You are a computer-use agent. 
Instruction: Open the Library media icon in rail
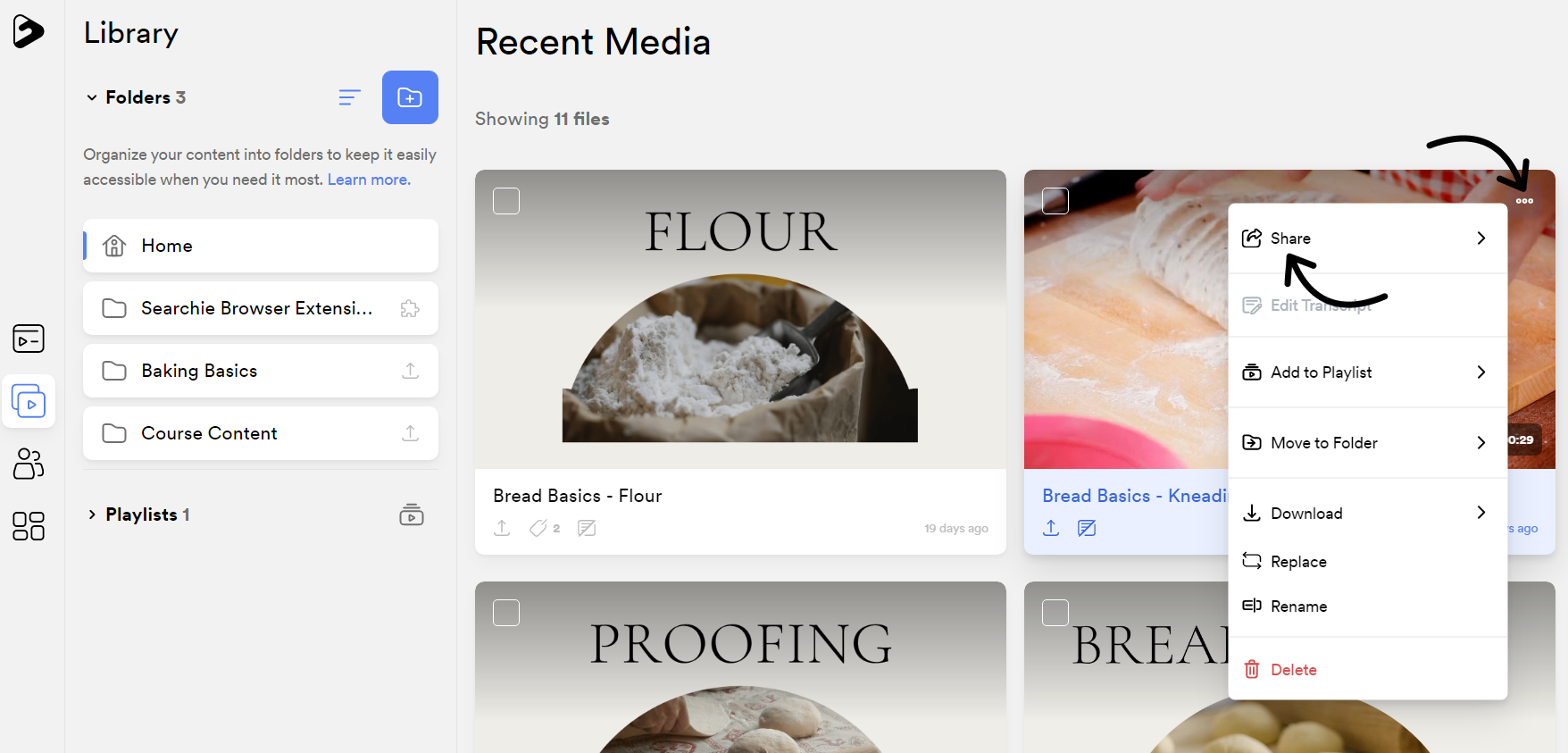[29, 402]
